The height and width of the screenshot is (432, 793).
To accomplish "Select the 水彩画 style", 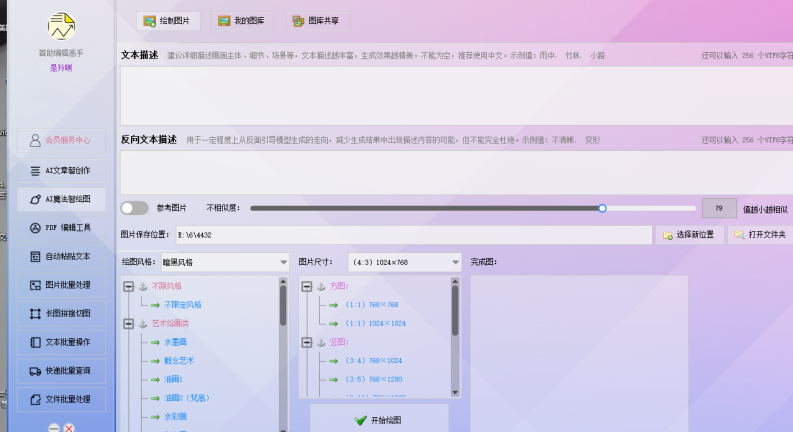I will [x=175, y=417].
